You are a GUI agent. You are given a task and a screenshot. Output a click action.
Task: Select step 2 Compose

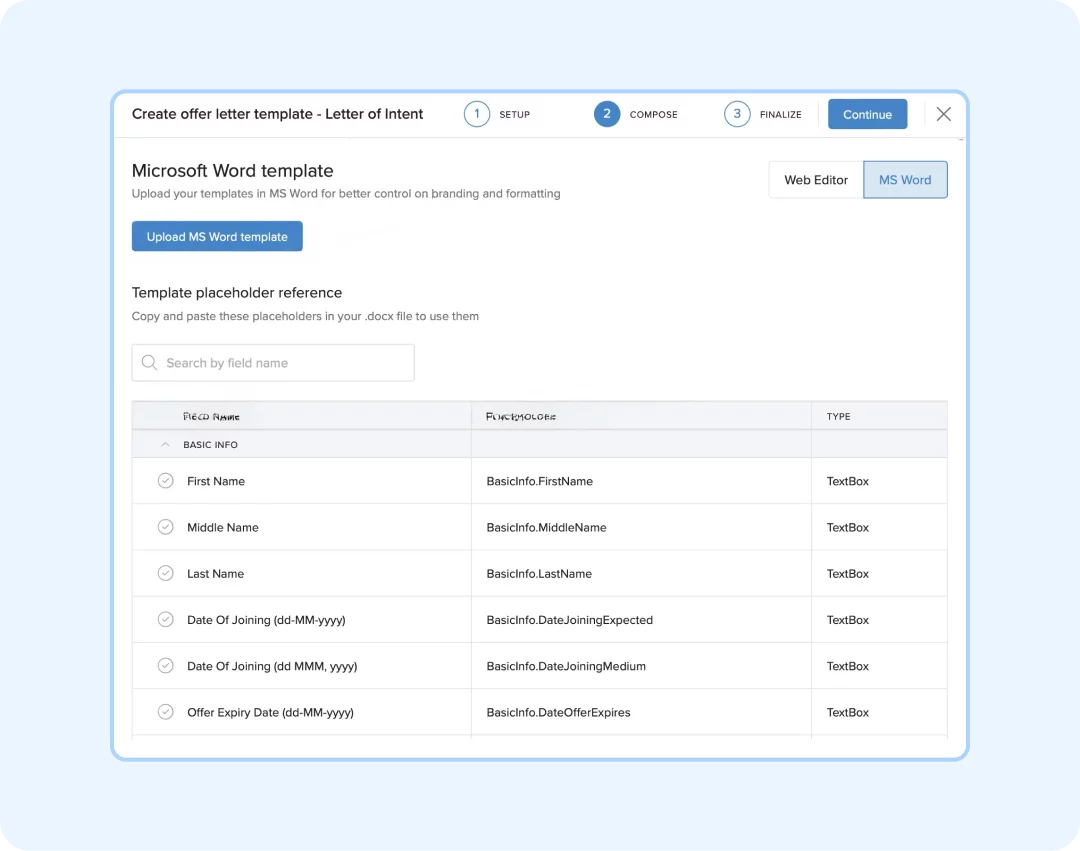(636, 114)
